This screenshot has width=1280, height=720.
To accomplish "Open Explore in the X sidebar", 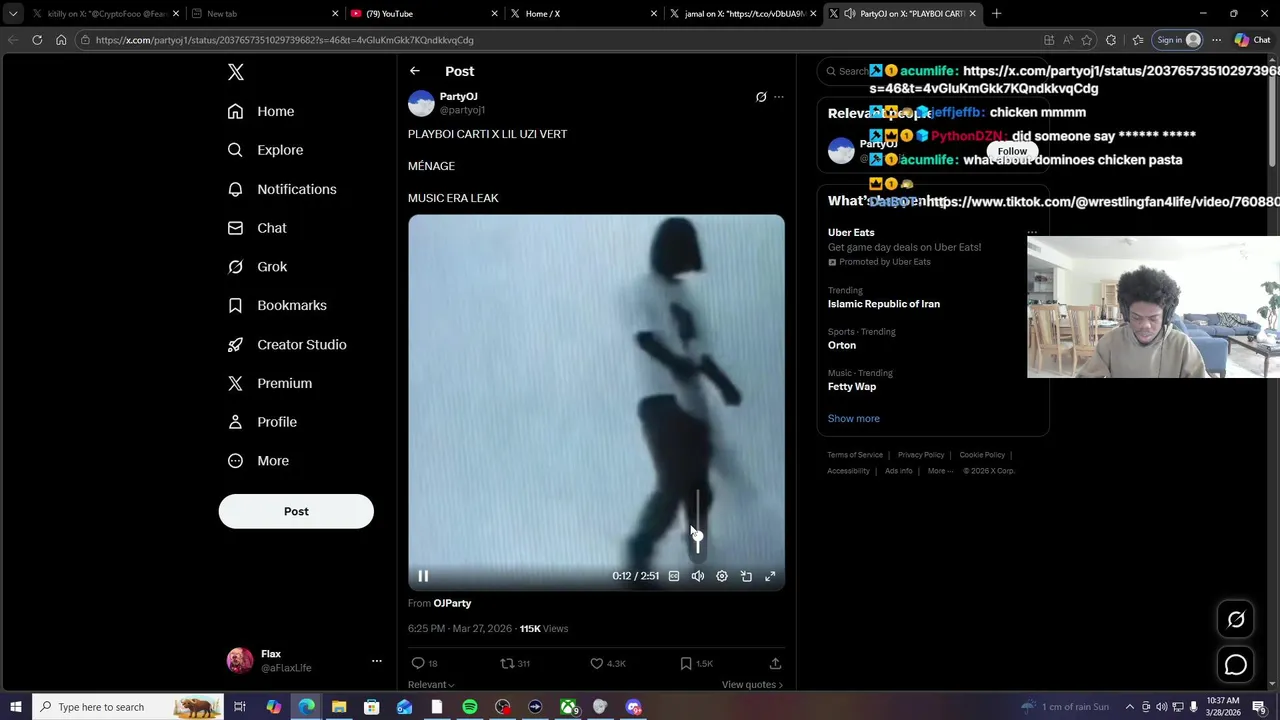I will pos(265,150).
